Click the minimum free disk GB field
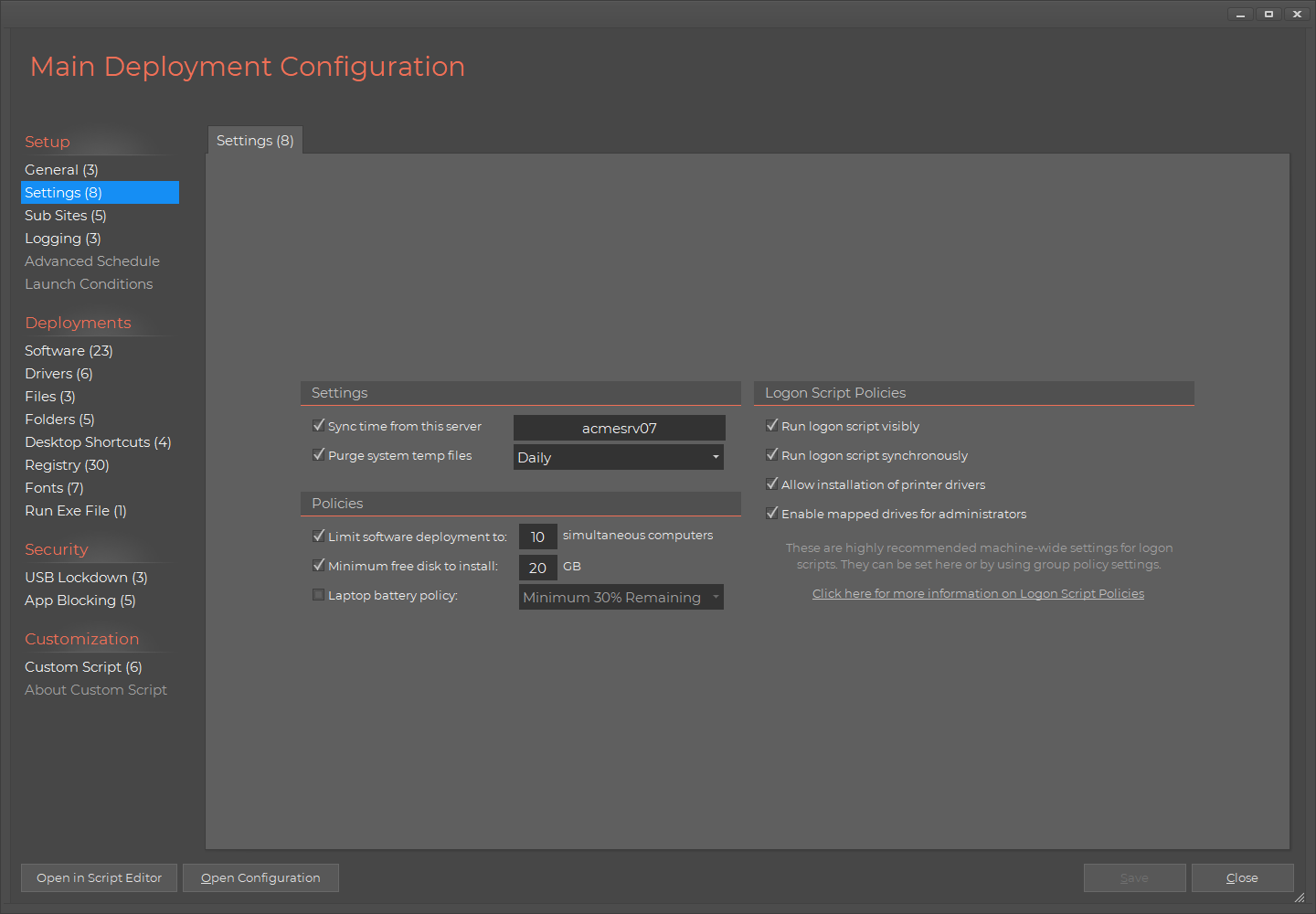Viewport: 1316px width, 914px height. pyautogui.click(x=537, y=568)
